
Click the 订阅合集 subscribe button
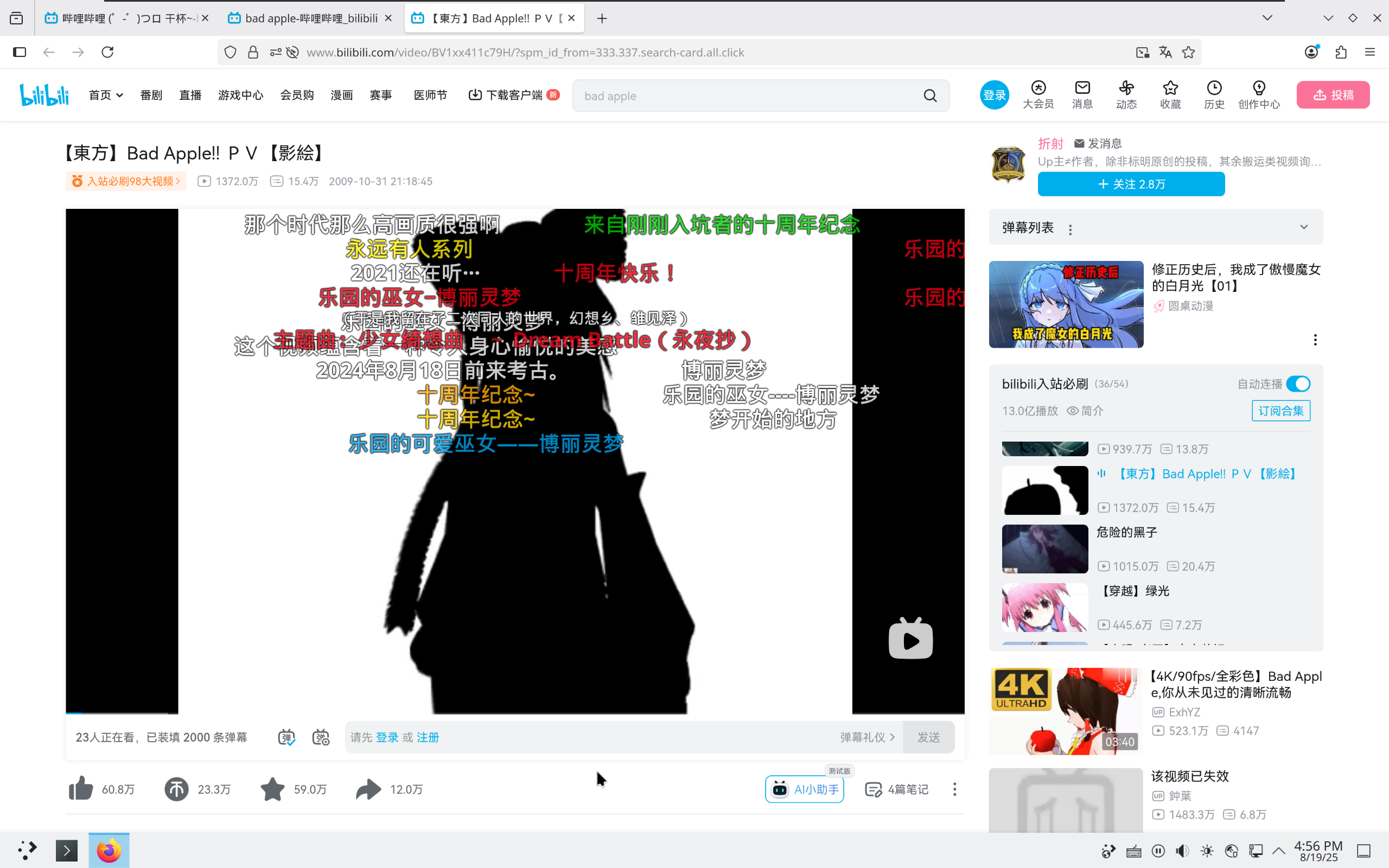pos(1280,411)
